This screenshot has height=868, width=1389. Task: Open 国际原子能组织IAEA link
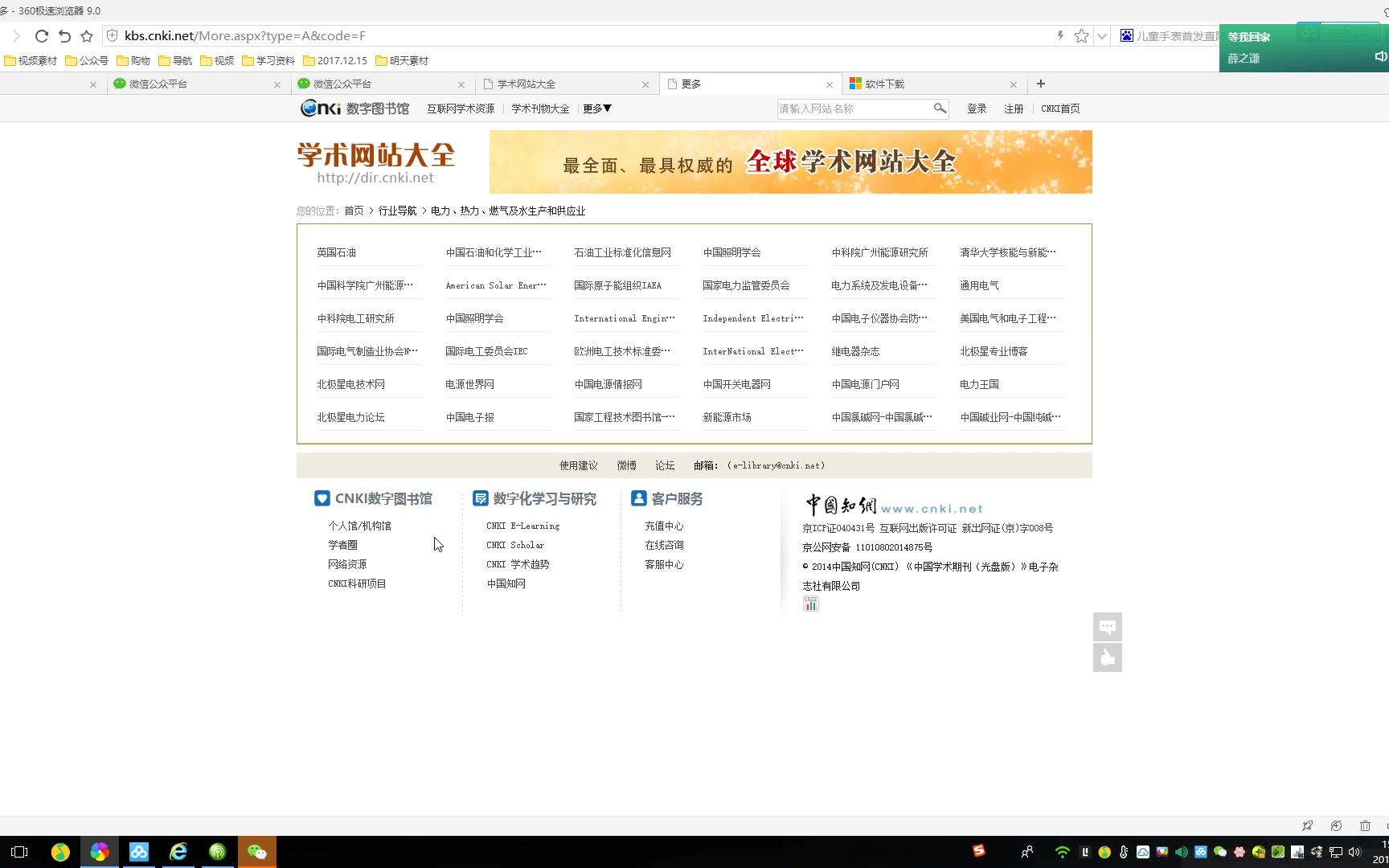618,285
